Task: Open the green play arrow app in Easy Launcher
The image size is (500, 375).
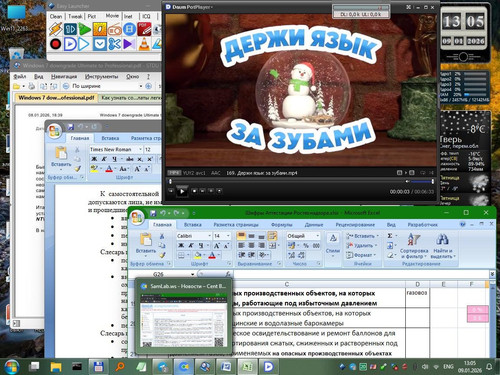Action: click(85, 29)
